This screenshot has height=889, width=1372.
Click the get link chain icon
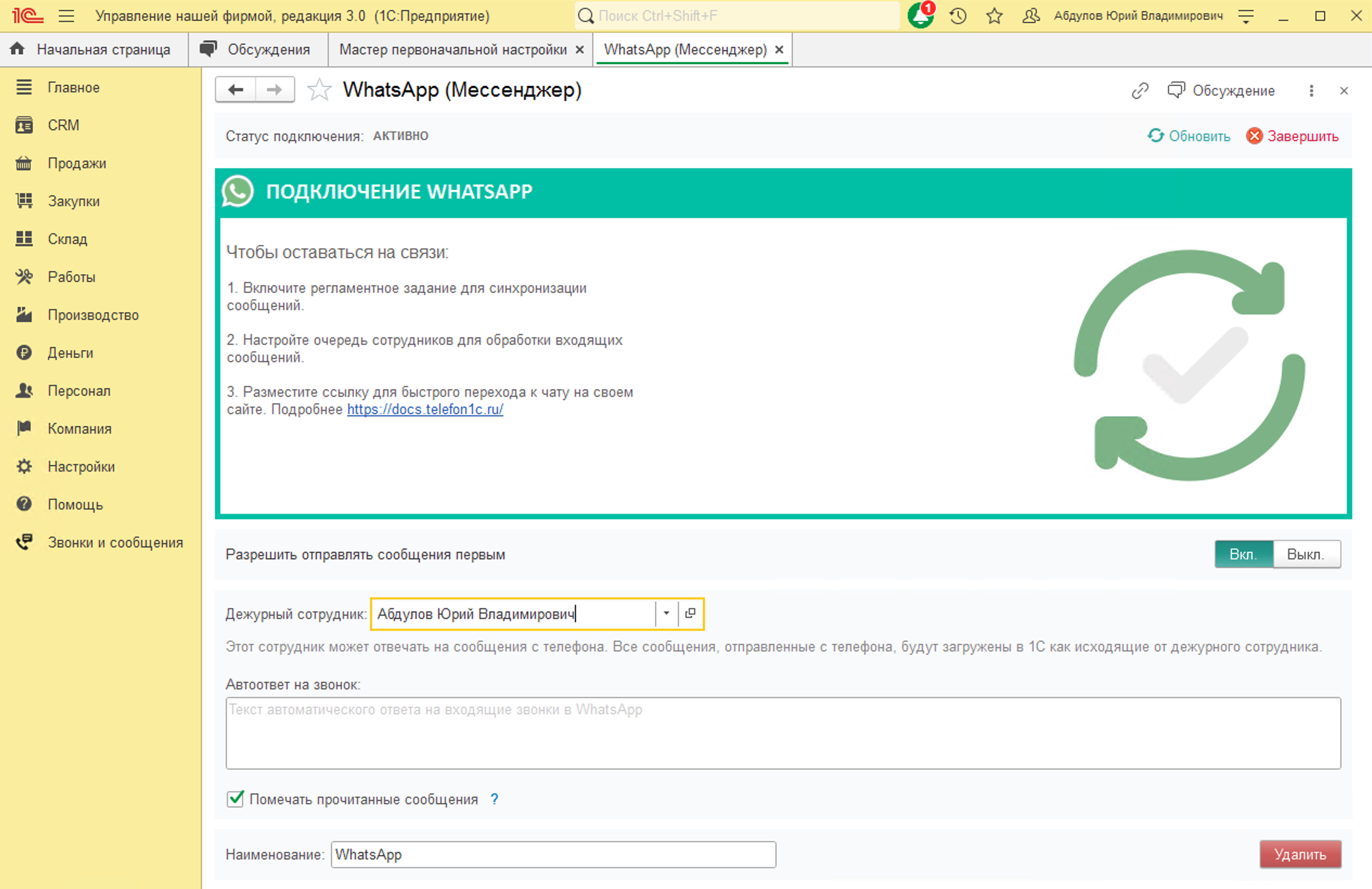click(1139, 91)
